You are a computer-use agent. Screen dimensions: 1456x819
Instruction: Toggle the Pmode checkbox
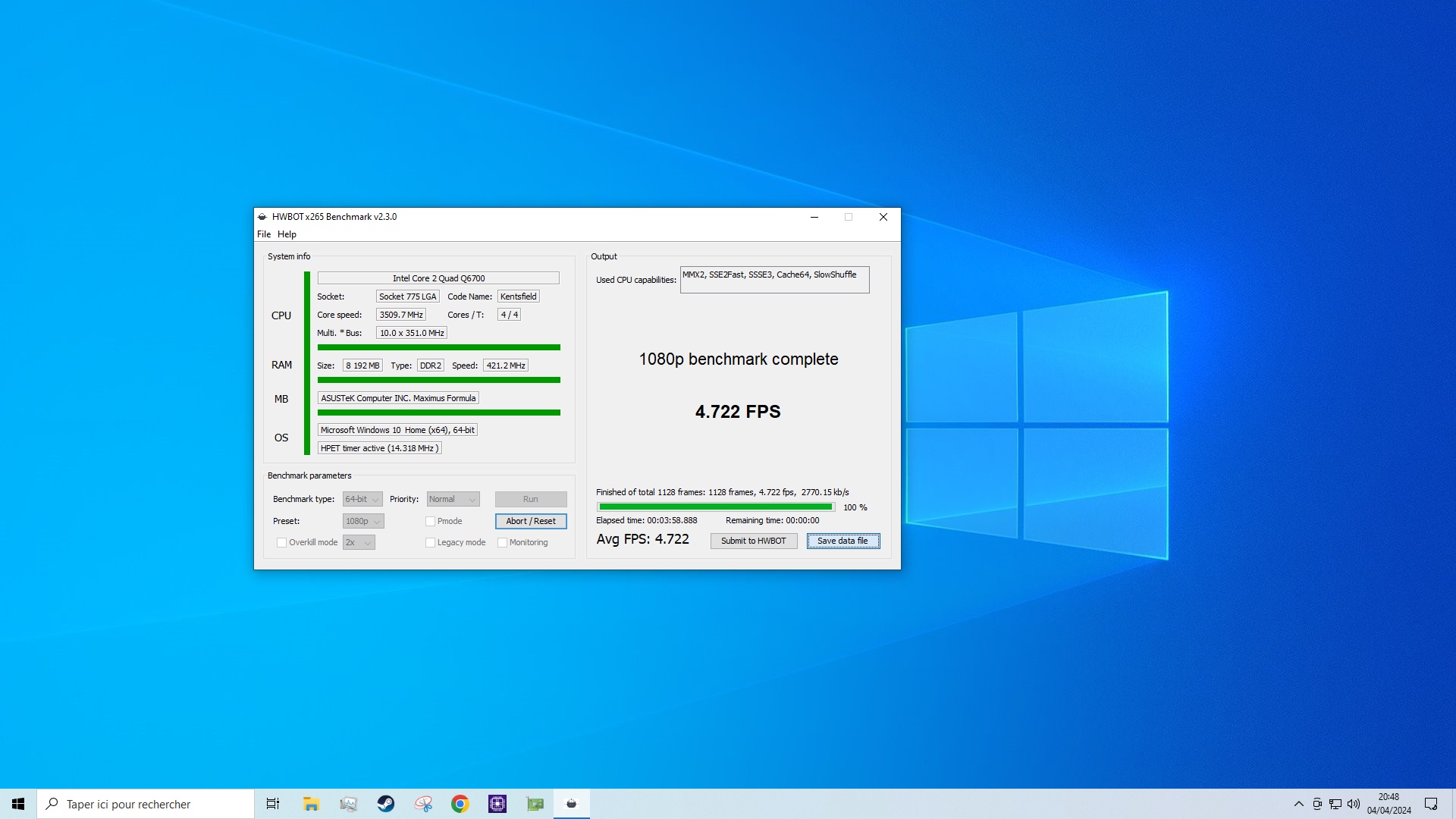430,522
